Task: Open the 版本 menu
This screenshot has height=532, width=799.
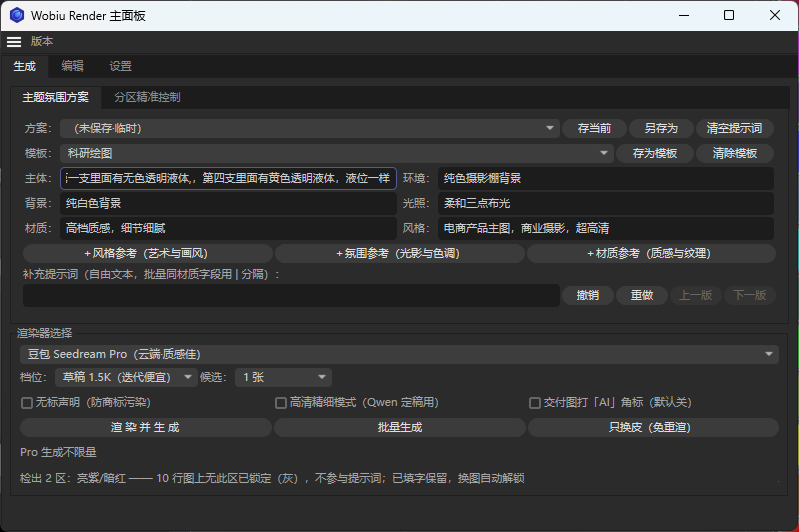Action: pyautogui.click(x=42, y=41)
